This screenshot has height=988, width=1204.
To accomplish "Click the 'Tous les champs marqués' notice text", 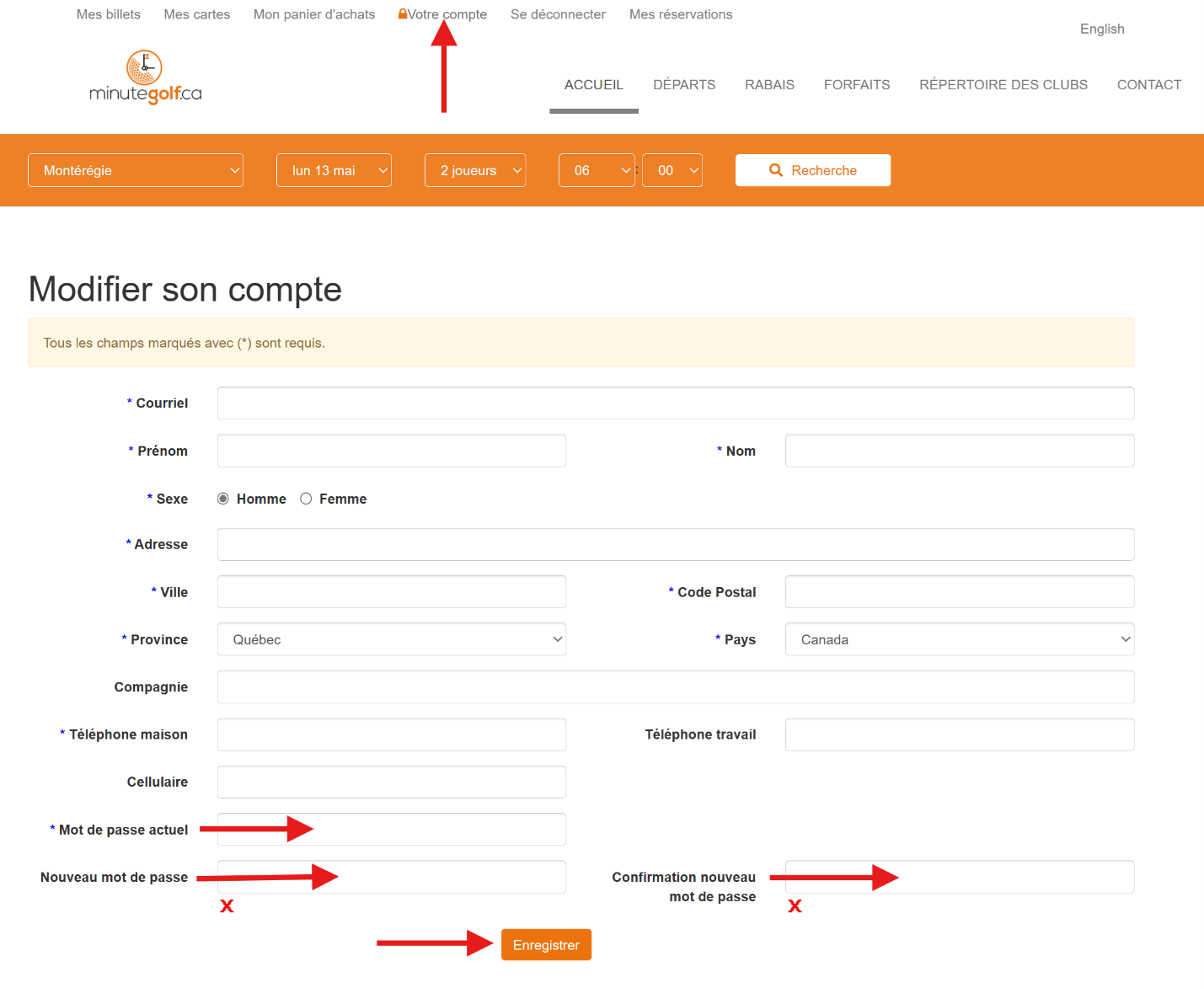I will [x=185, y=343].
